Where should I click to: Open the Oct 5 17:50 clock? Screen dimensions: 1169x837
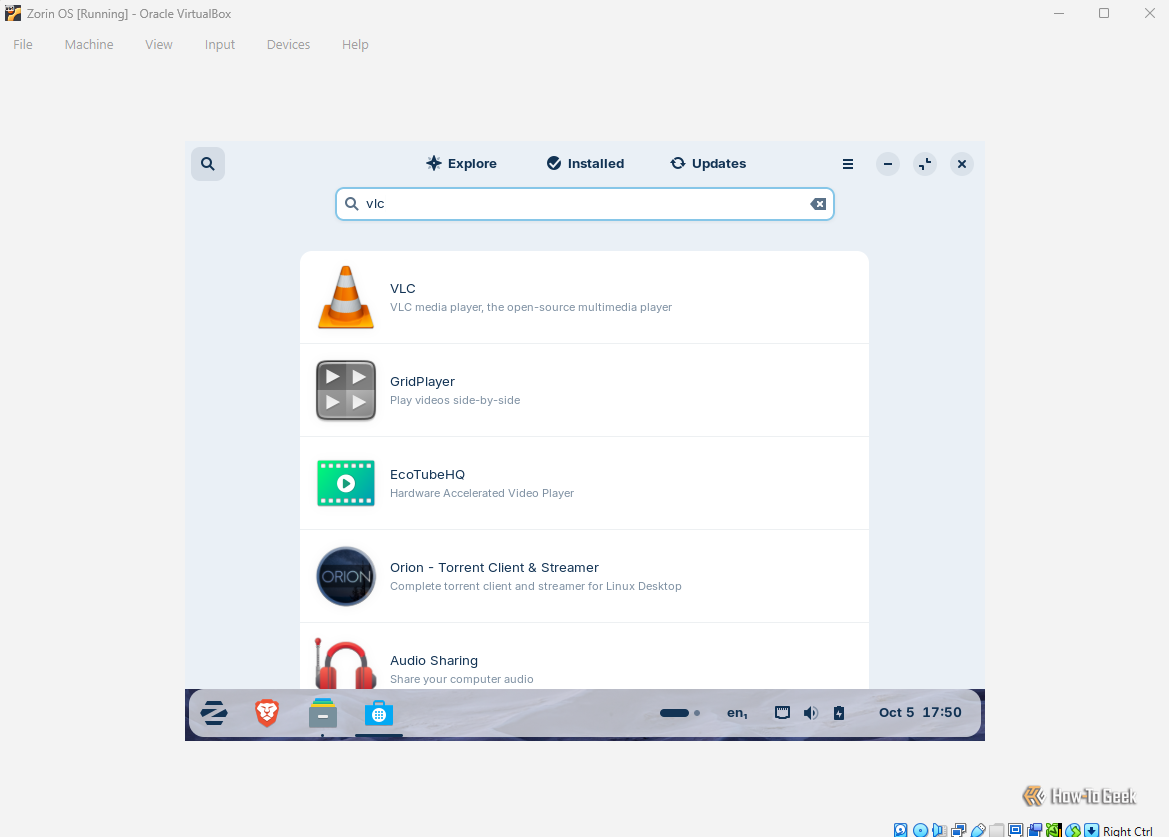(920, 713)
